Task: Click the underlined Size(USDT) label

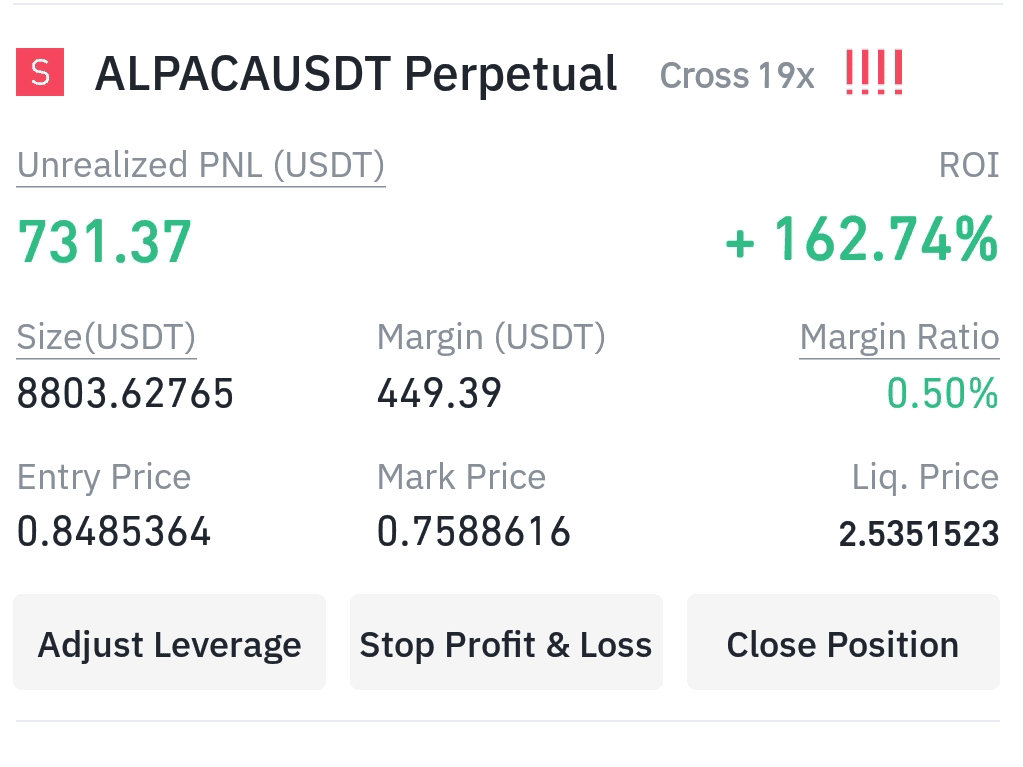Action: click(x=106, y=338)
